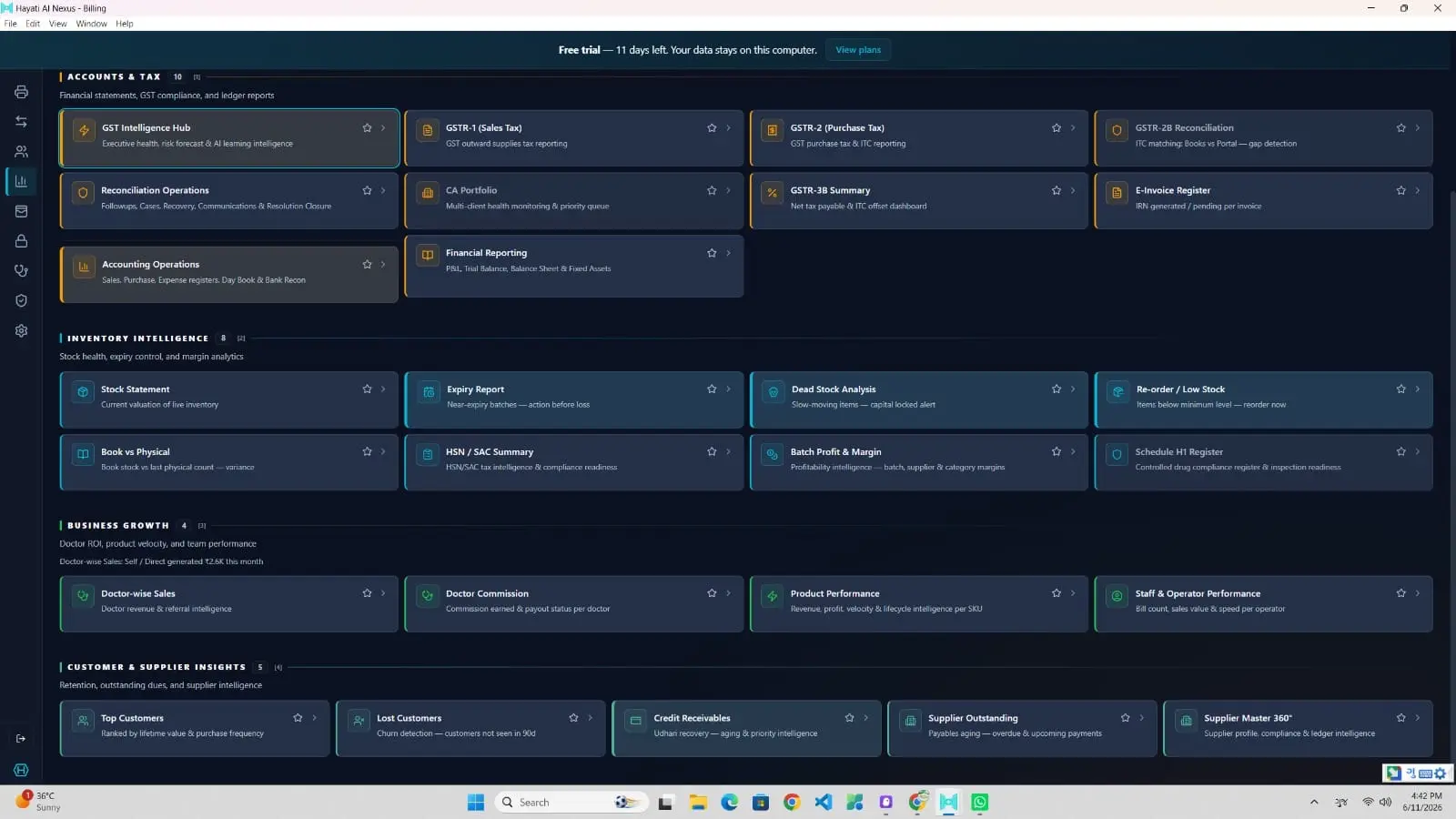1456x819 pixels.
Task: Click the GST Intelligence Hub lightning icon
Action: click(x=84, y=131)
